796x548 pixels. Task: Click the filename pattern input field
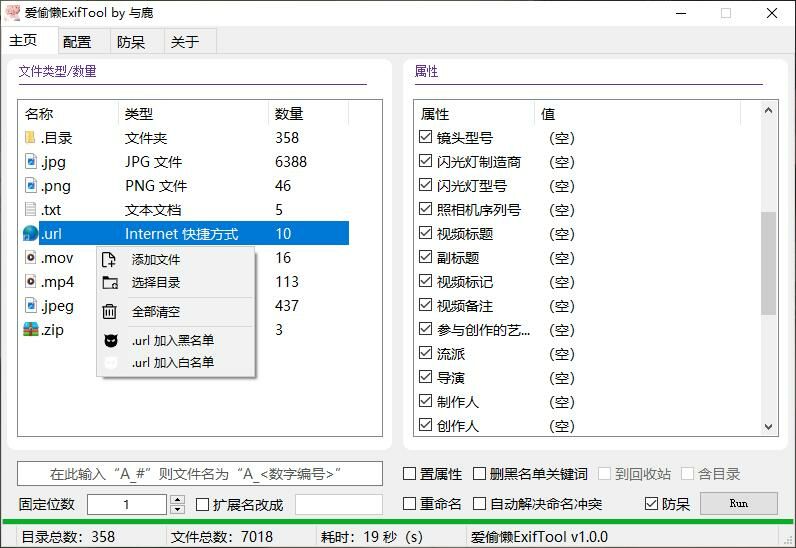pos(200,473)
